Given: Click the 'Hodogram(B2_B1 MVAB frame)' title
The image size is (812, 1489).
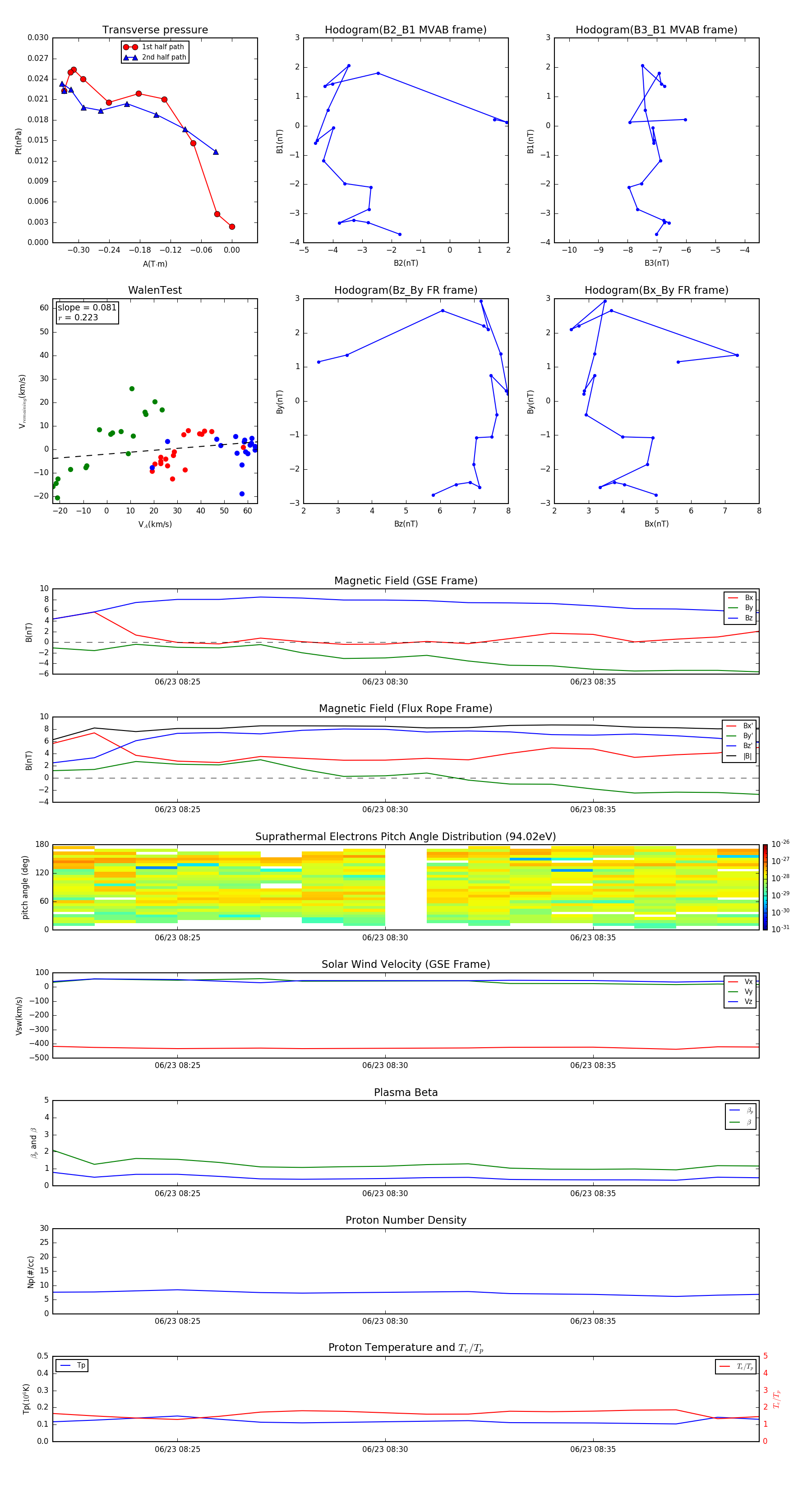Looking at the screenshot, I should tap(406, 29).
